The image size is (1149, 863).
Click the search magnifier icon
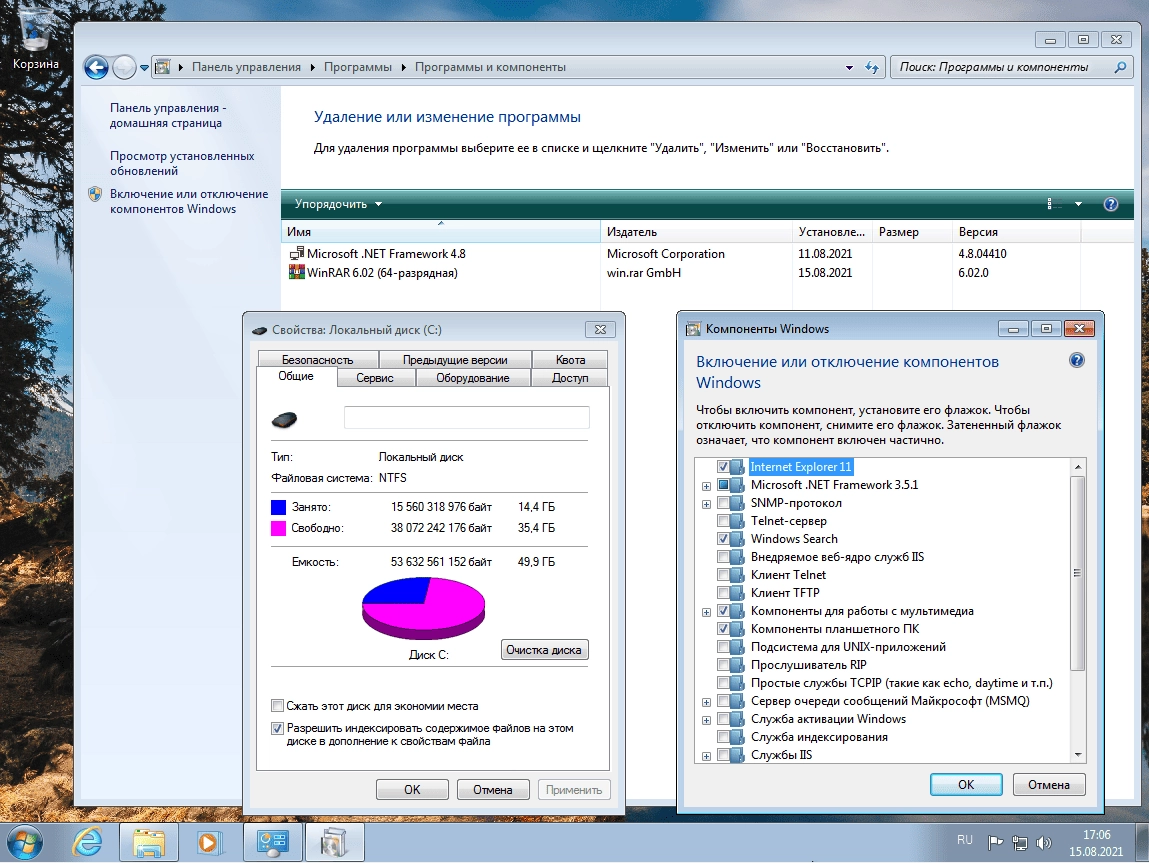tap(1120, 67)
